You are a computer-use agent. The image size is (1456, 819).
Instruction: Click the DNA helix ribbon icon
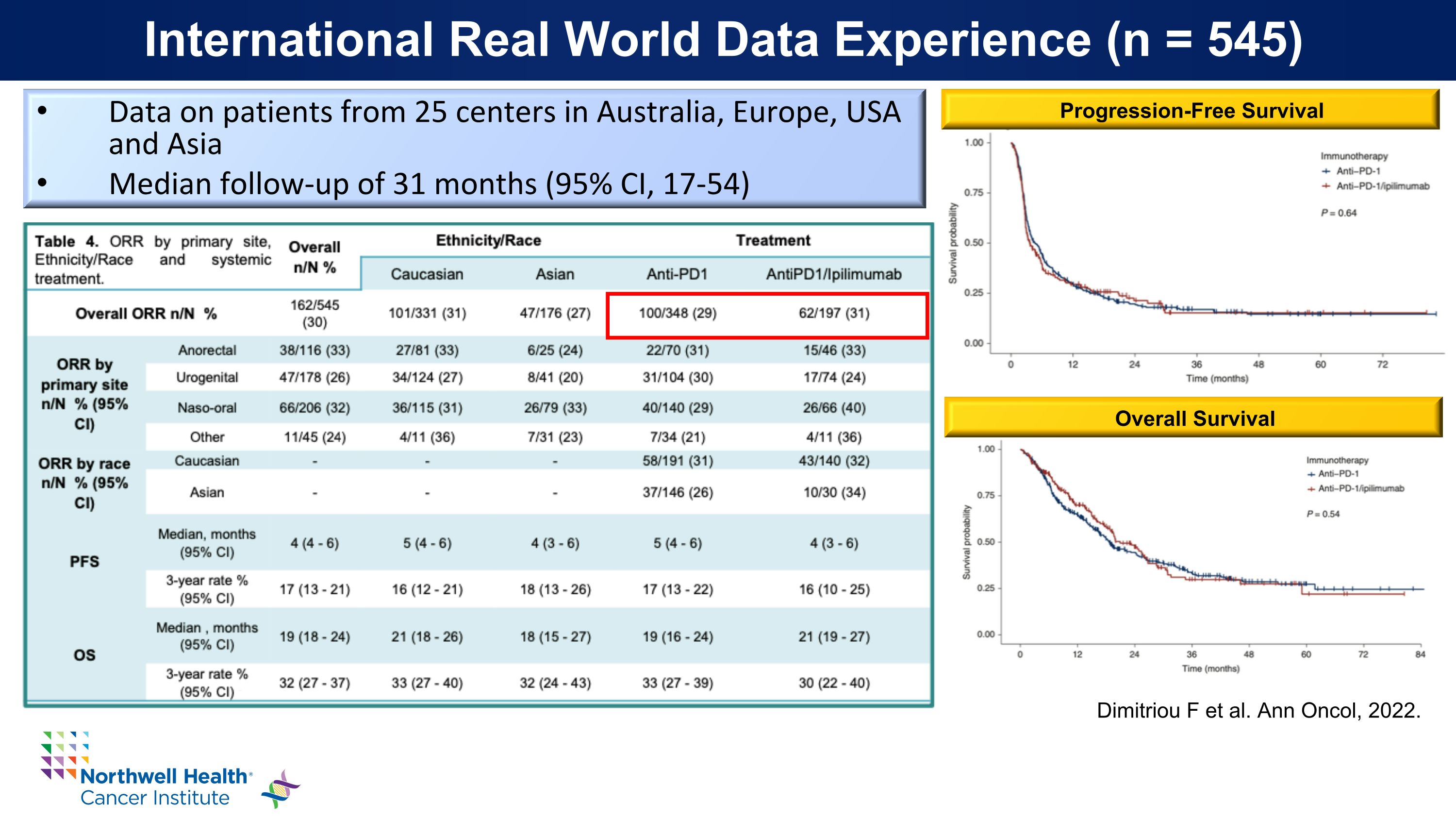(281, 788)
